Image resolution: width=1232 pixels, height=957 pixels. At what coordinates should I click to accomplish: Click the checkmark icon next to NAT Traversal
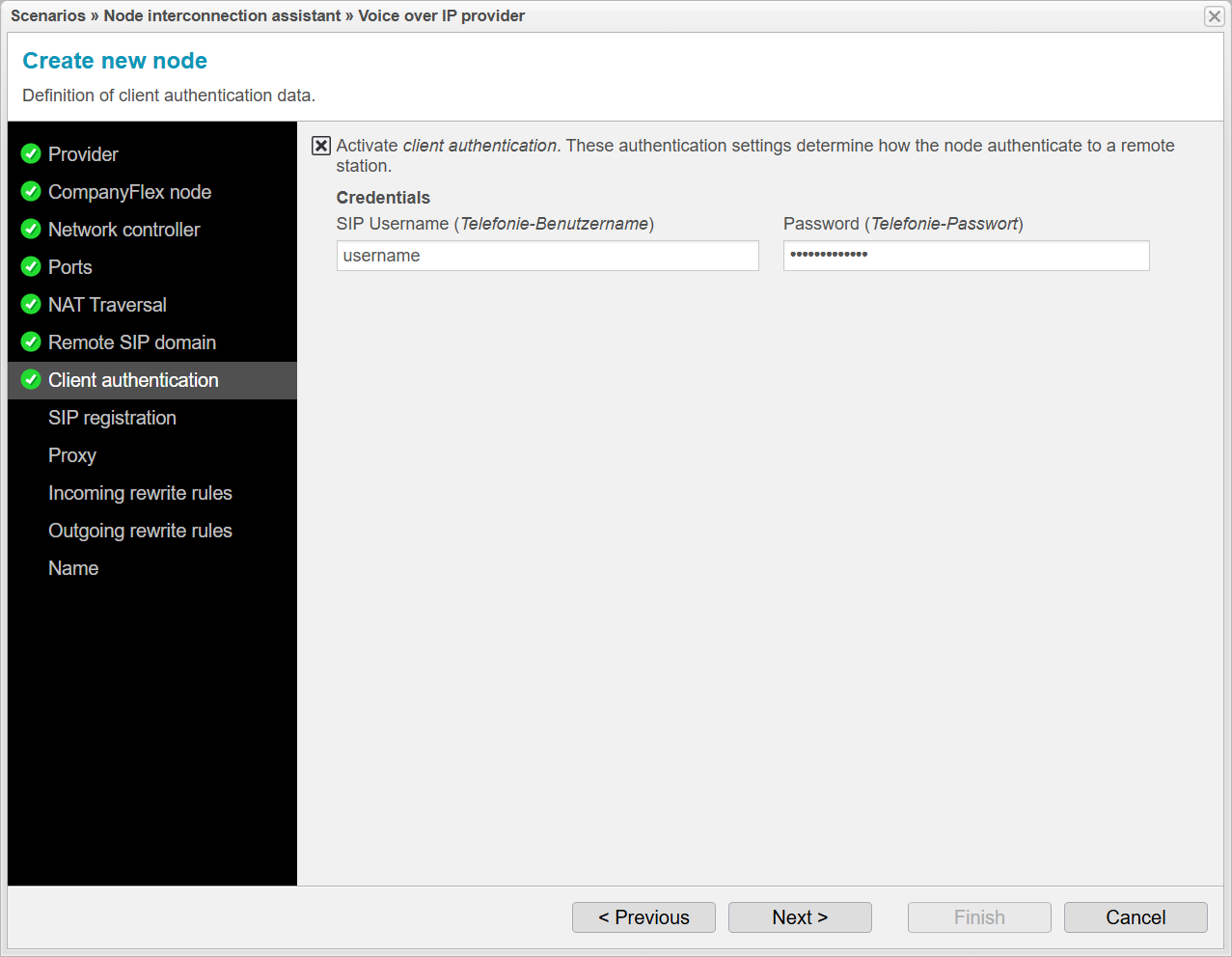(31, 305)
